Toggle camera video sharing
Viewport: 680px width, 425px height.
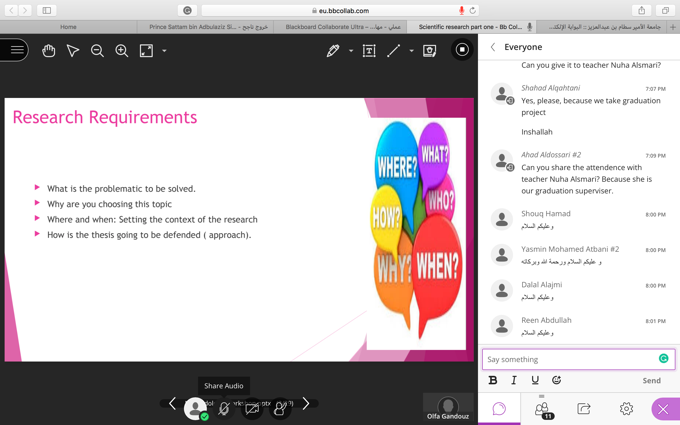pyautogui.click(x=252, y=407)
